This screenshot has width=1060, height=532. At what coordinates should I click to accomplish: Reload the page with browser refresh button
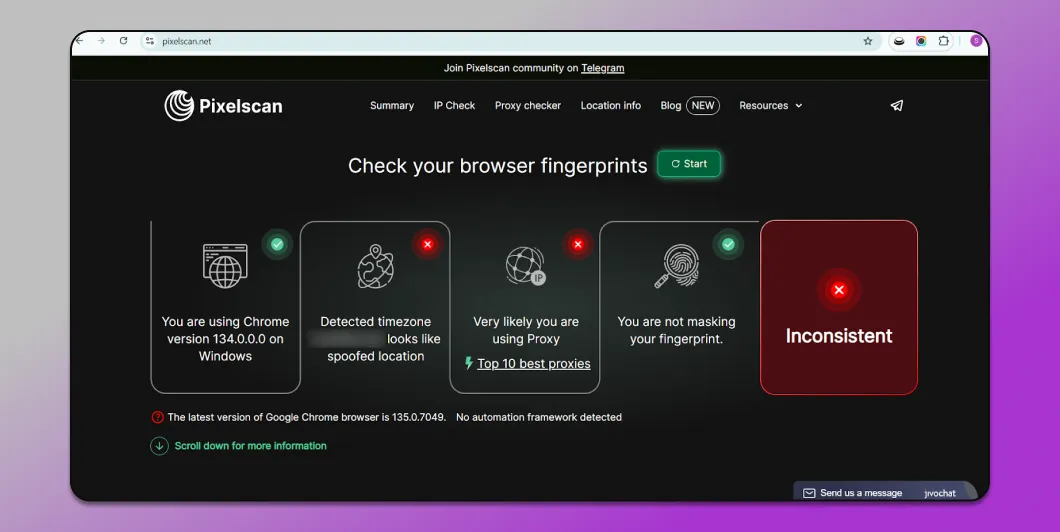(123, 41)
